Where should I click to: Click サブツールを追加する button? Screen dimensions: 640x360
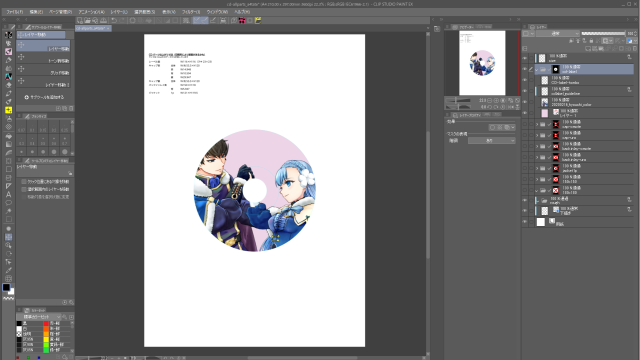pos(44,97)
